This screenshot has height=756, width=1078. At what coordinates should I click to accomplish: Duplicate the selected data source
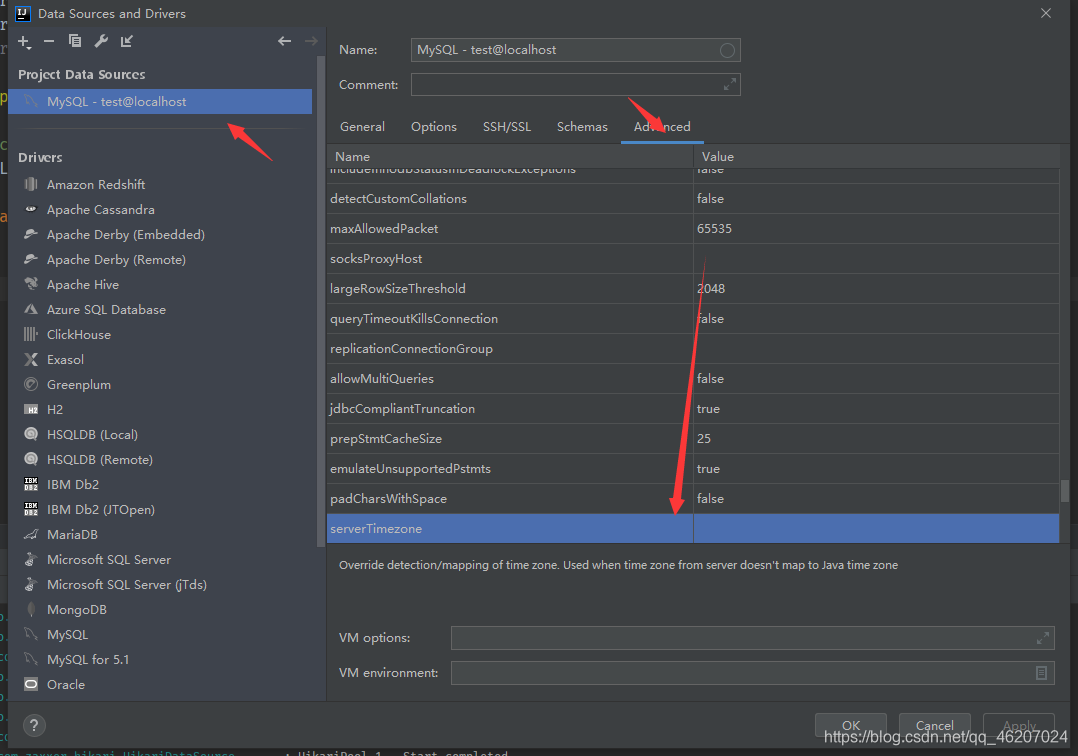point(75,41)
